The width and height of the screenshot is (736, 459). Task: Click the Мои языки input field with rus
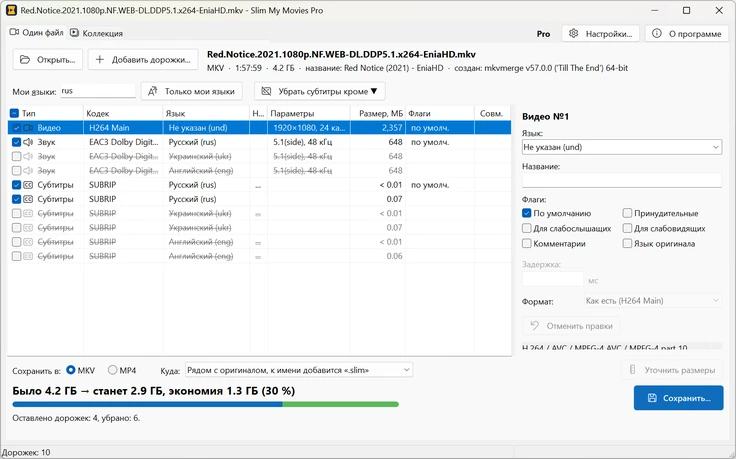98,91
